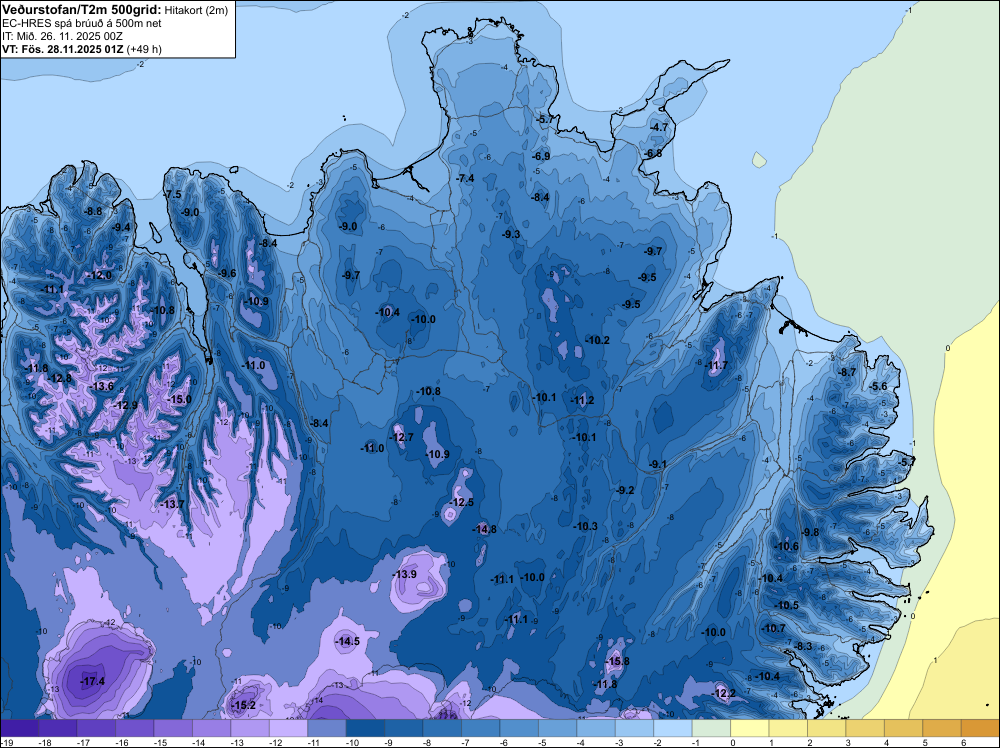
Task: Click the -12.0 temperature label
Action: pos(99,275)
